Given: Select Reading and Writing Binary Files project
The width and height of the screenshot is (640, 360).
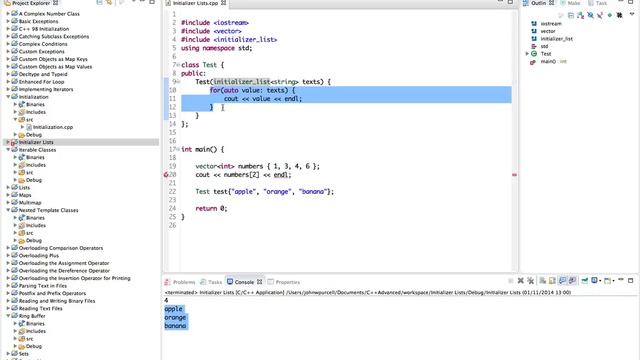Looking at the screenshot, I should pos(57,301).
